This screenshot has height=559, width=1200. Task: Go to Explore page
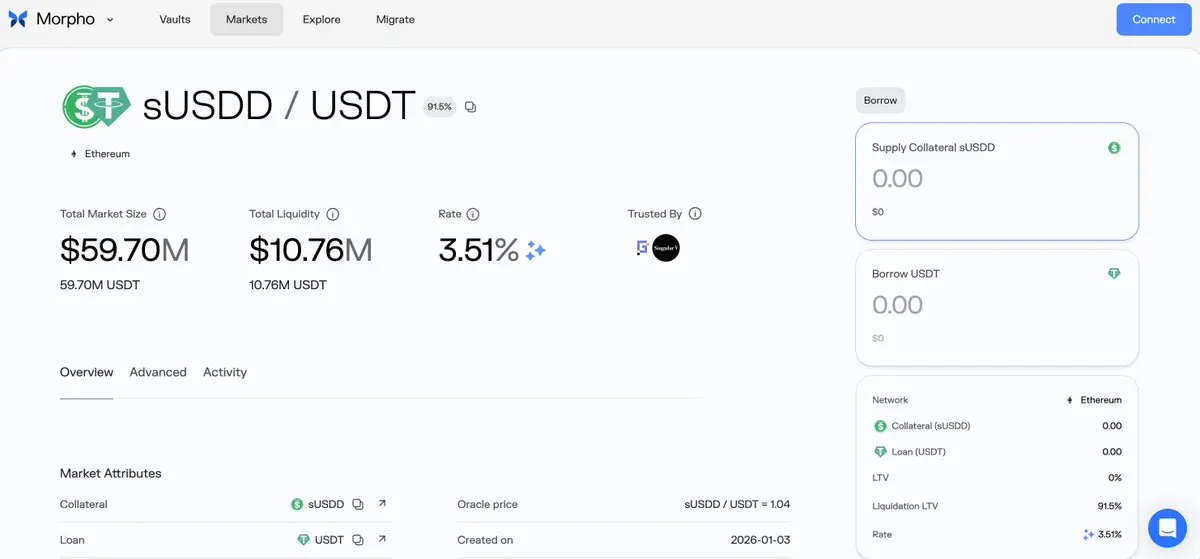(x=321, y=19)
